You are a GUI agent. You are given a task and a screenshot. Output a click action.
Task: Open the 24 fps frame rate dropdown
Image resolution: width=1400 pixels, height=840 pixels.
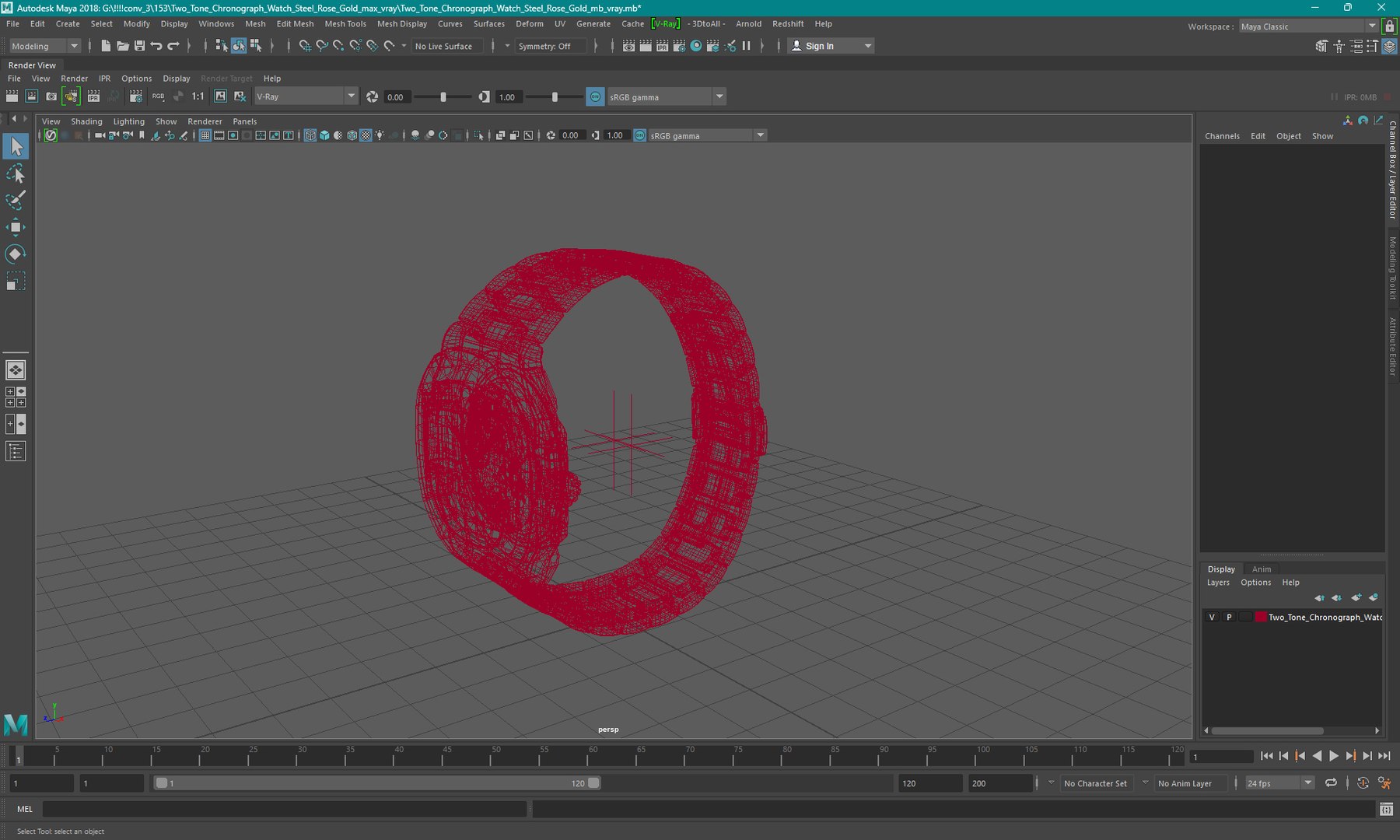[1279, 783]
